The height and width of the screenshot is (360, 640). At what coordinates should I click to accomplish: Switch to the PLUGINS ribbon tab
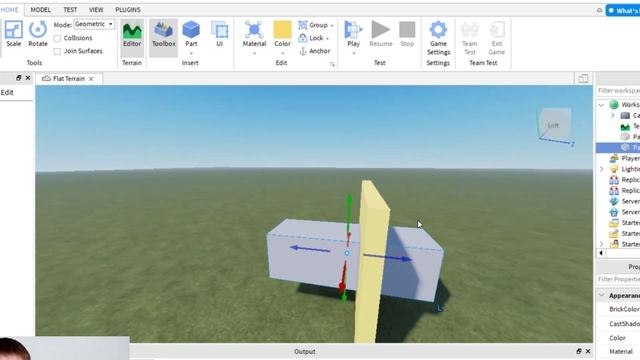tap(128, 9)
